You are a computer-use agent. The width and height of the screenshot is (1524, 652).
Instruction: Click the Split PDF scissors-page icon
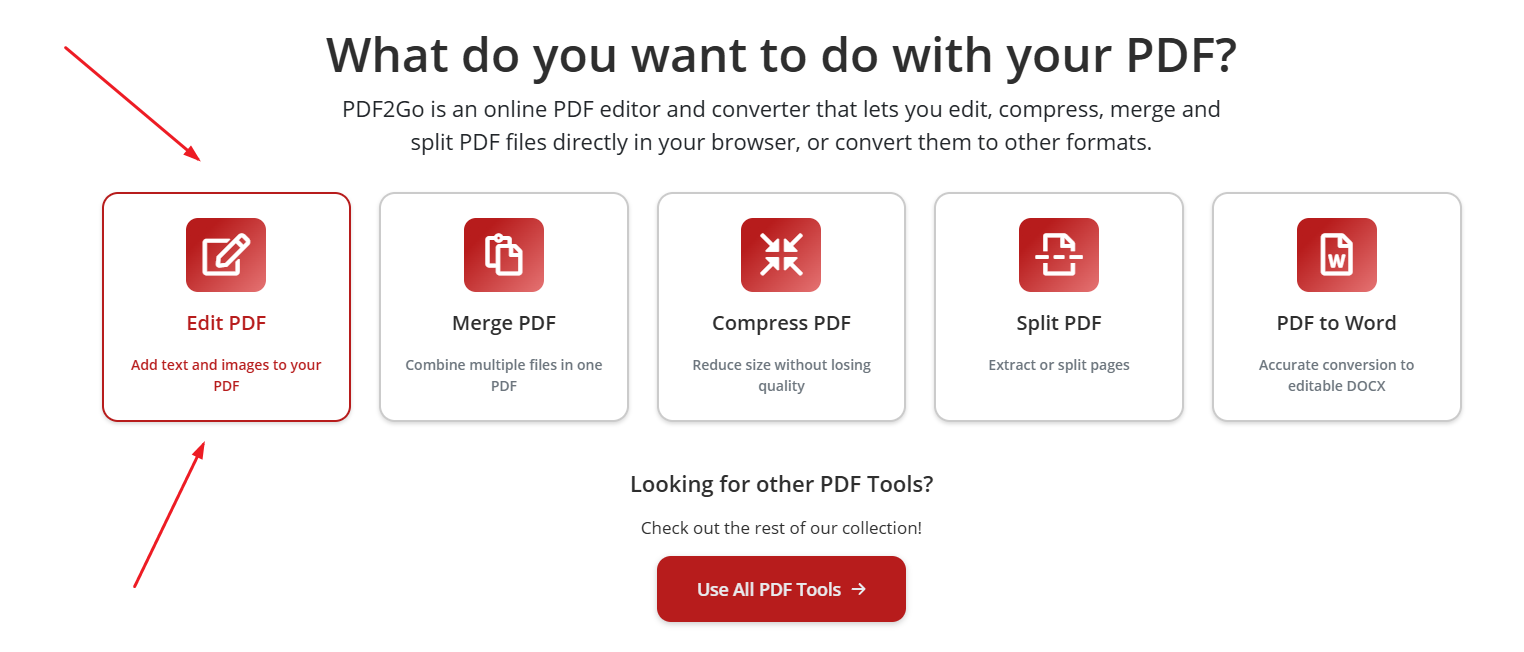click(1058, 254)
